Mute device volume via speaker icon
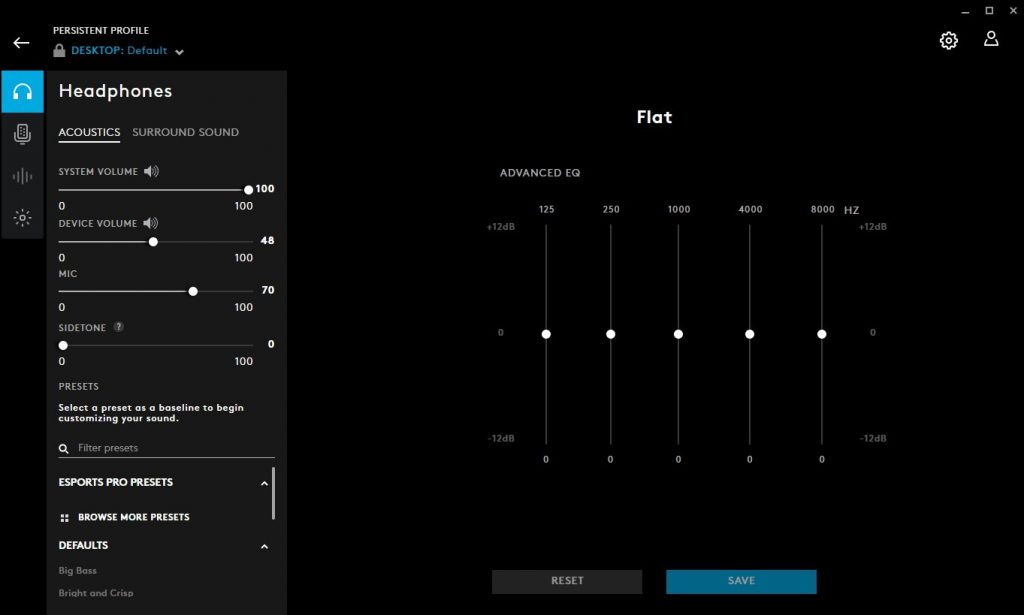This screenshot has height=615, width=1024. tap(150, 223)
